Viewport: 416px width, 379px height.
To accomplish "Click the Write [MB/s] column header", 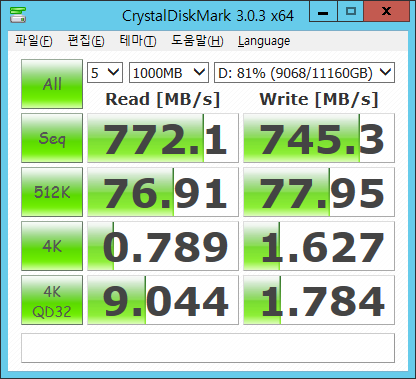I will click(x=319, y=99).
